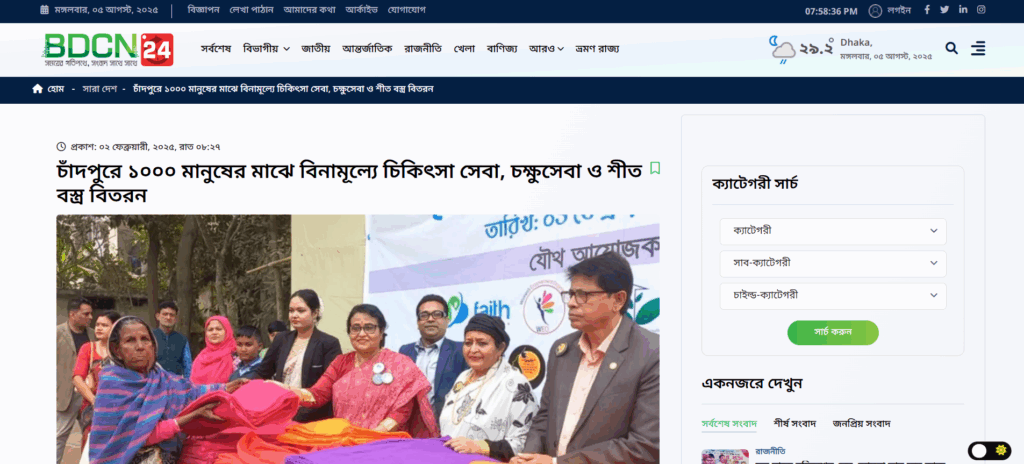This screenshot has width=1024, height=464.
Task: Expand the চাইল্ড-ক্যাটেগরী dropdown
Action: 833,296
